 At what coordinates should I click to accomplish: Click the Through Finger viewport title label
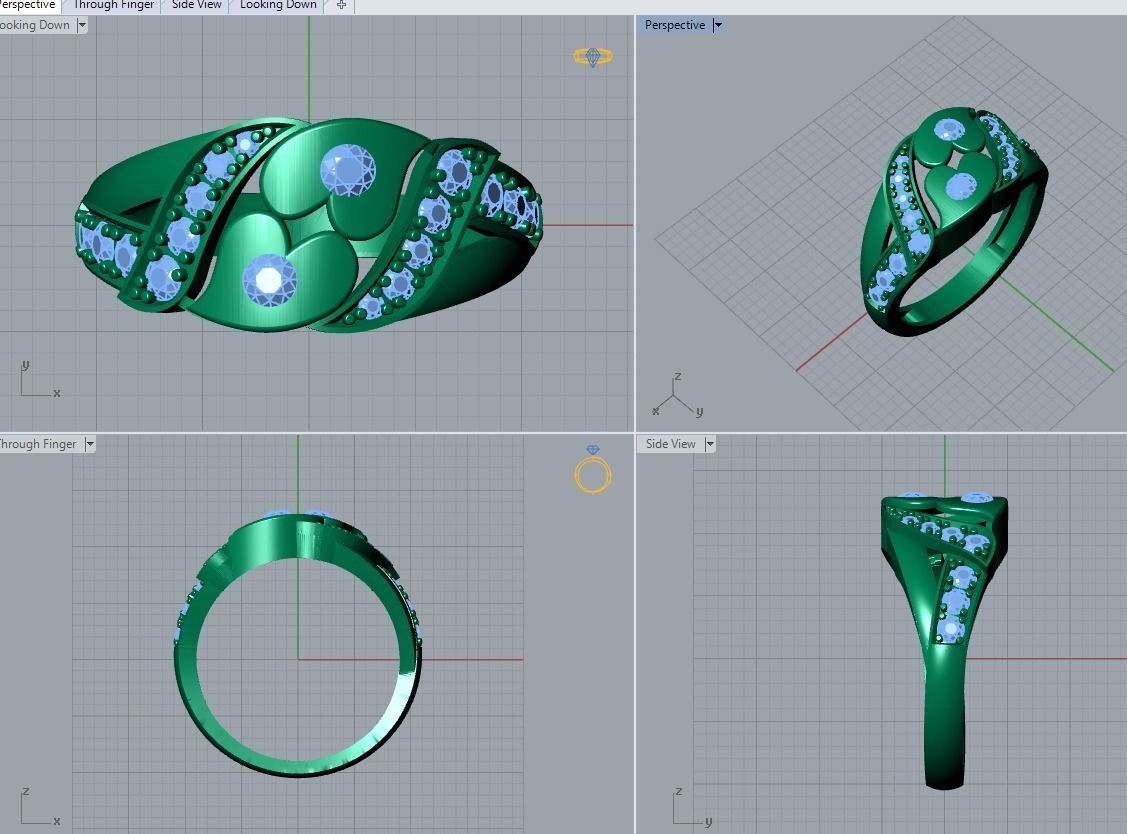[38, 444]
